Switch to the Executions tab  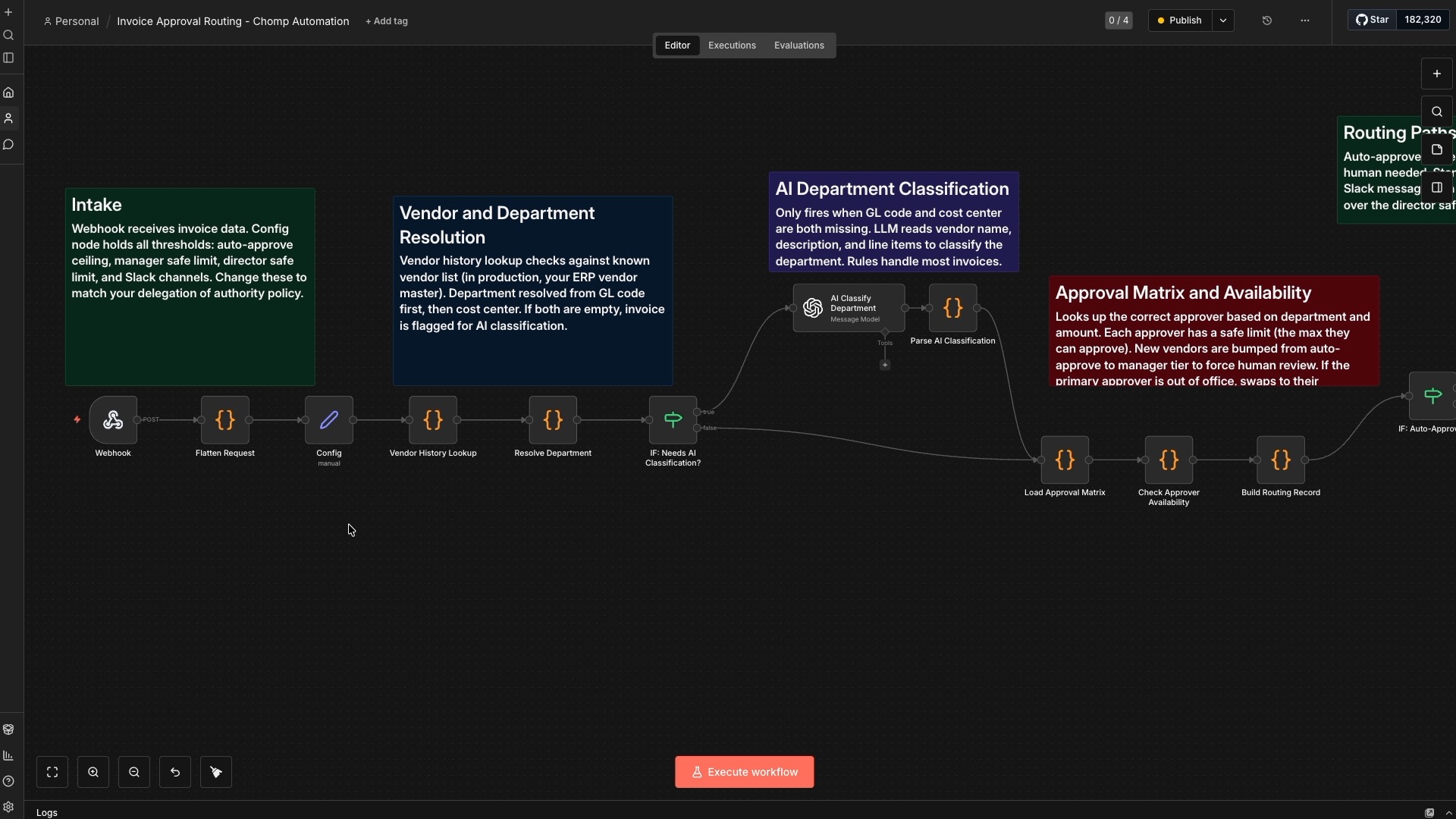pos(732,45)
